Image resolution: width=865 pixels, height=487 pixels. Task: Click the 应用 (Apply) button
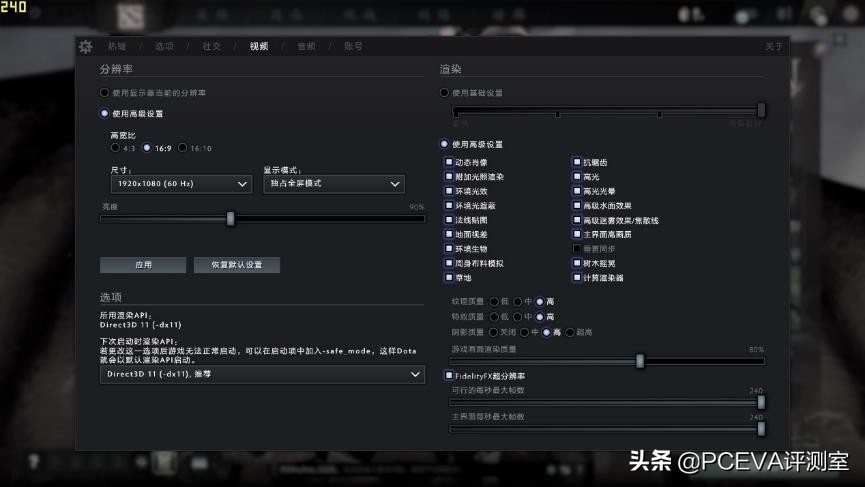point(143,265)
